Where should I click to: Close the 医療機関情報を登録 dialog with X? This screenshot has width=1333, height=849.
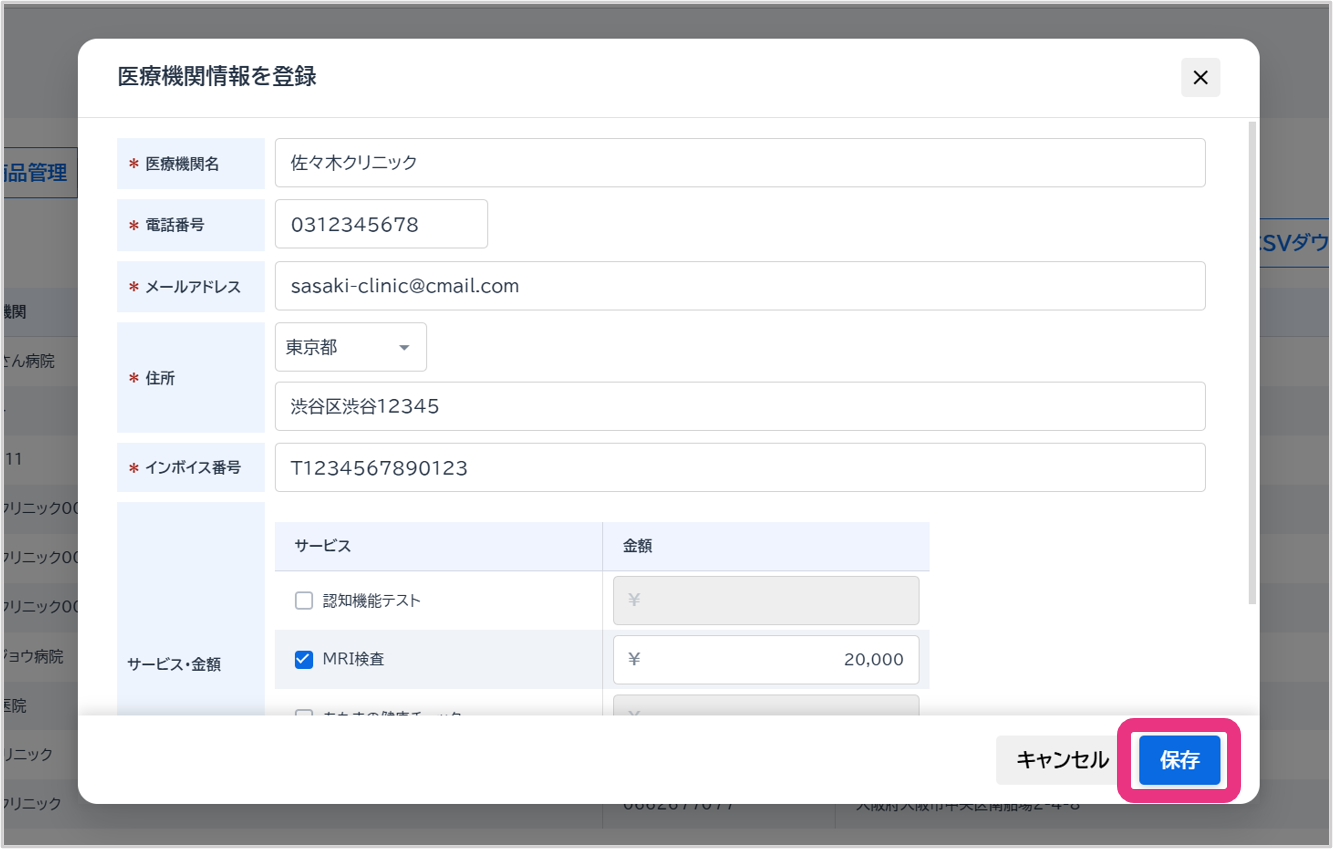point(1200,77)
